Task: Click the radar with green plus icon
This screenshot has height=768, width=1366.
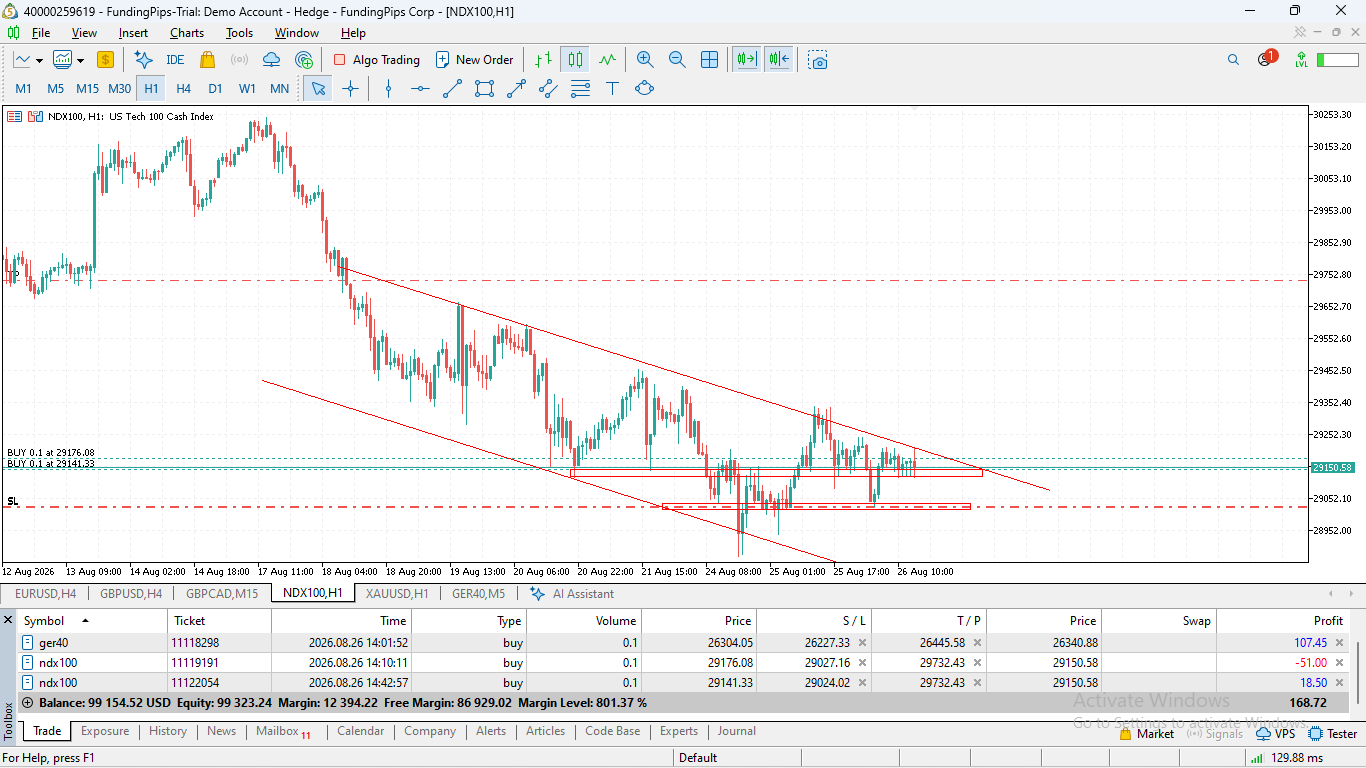Action: pos(304,60)
